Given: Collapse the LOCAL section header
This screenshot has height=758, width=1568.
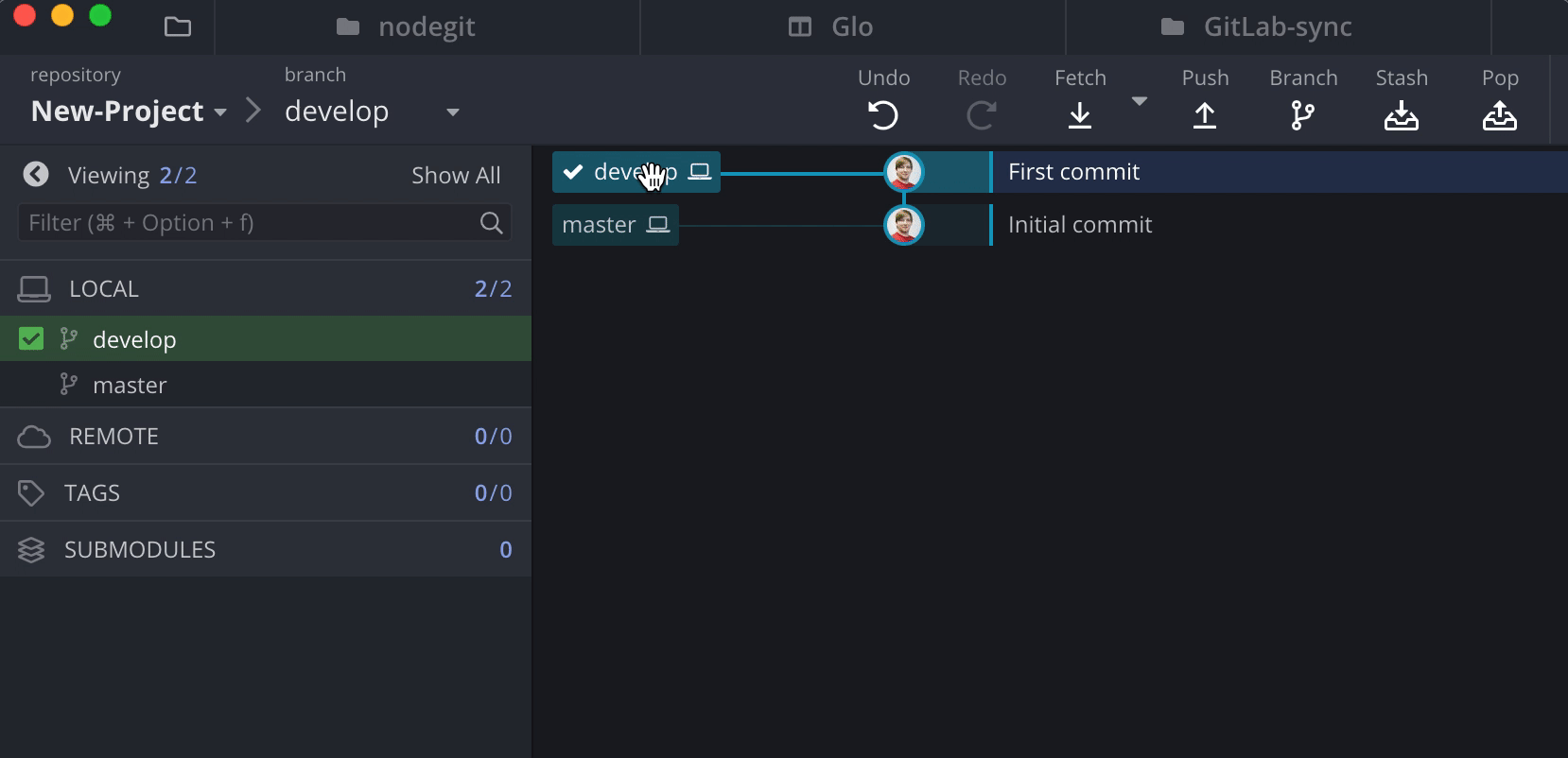Looking at the screenshot, I should pos(266,288).
